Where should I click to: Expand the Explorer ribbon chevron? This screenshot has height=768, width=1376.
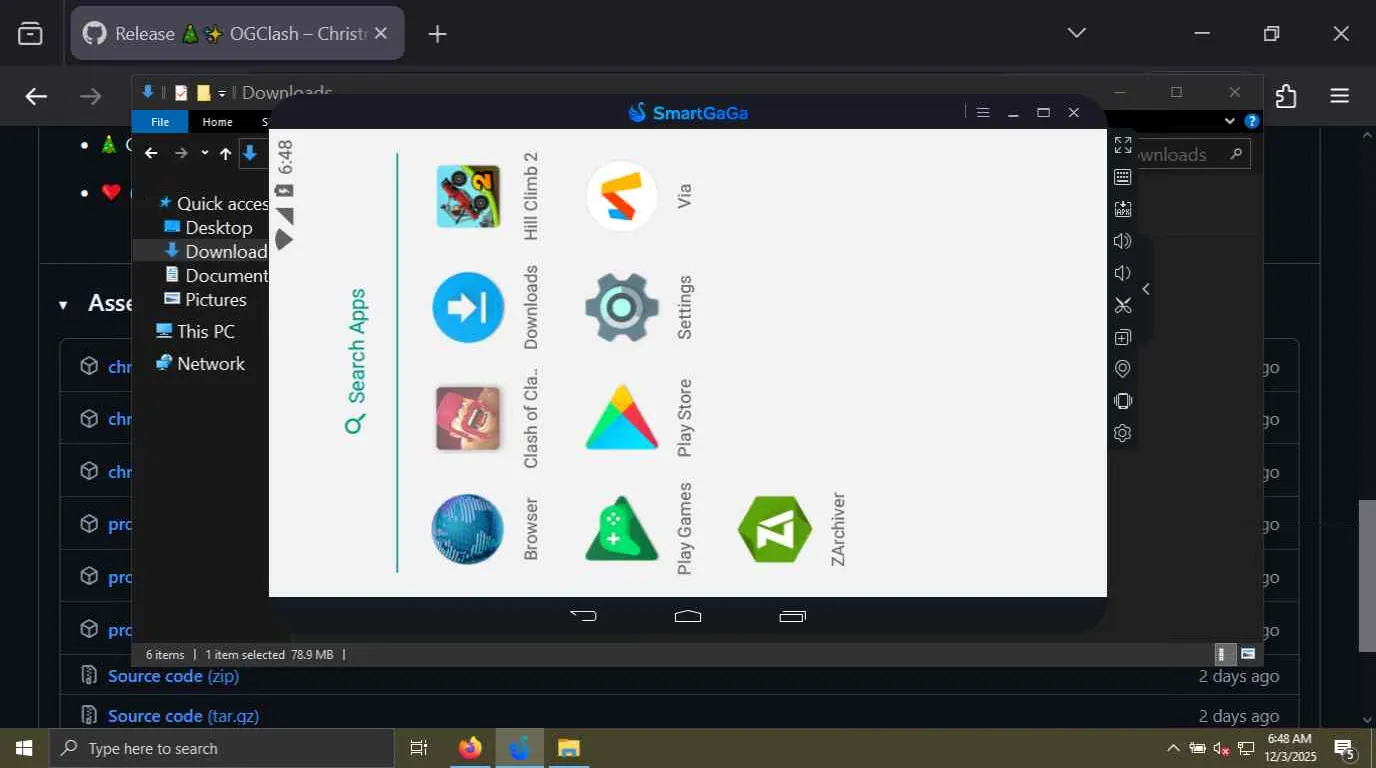1230,121
